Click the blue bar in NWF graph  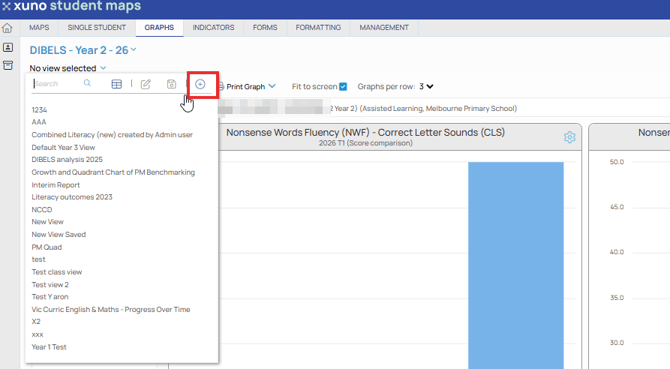coord(516,265)
